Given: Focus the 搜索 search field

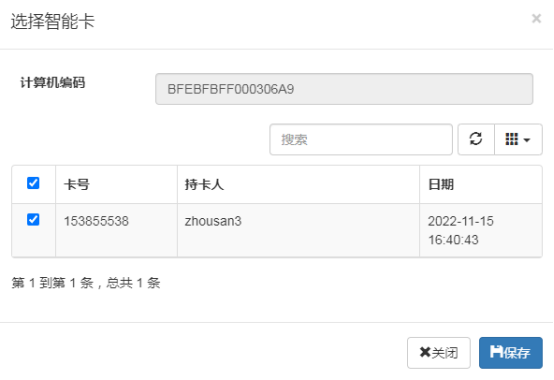Looking at the screenshot, I should point(361,139).
